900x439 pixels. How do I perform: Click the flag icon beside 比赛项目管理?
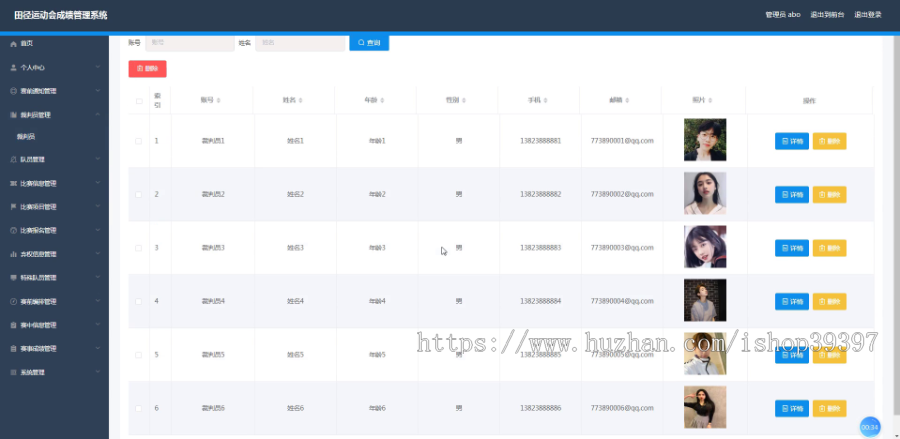14,207
